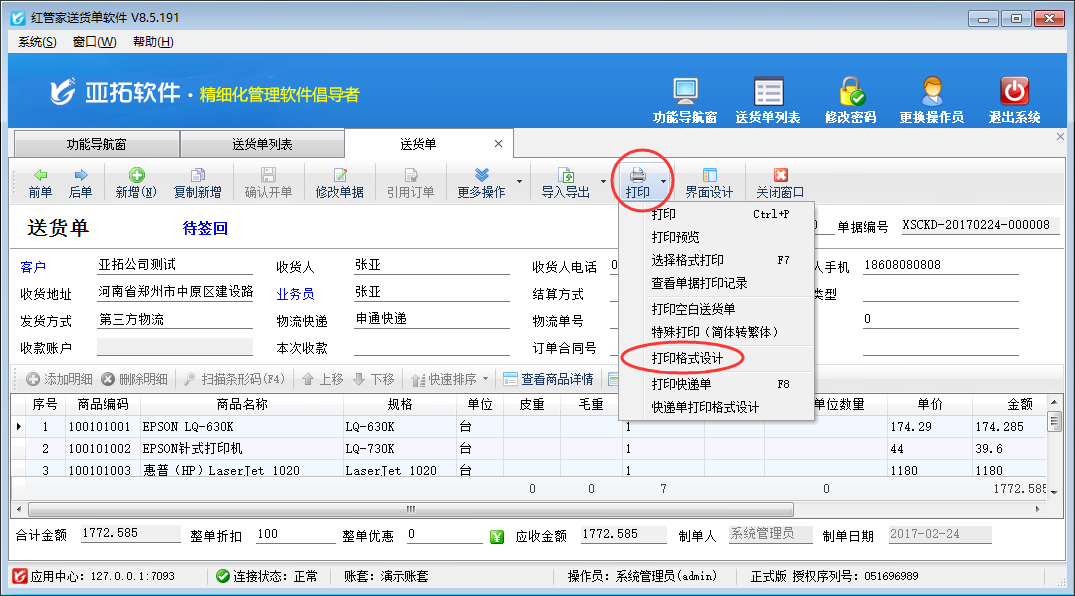Click the red 退出系统 power icon

(x=1014, y=92)
